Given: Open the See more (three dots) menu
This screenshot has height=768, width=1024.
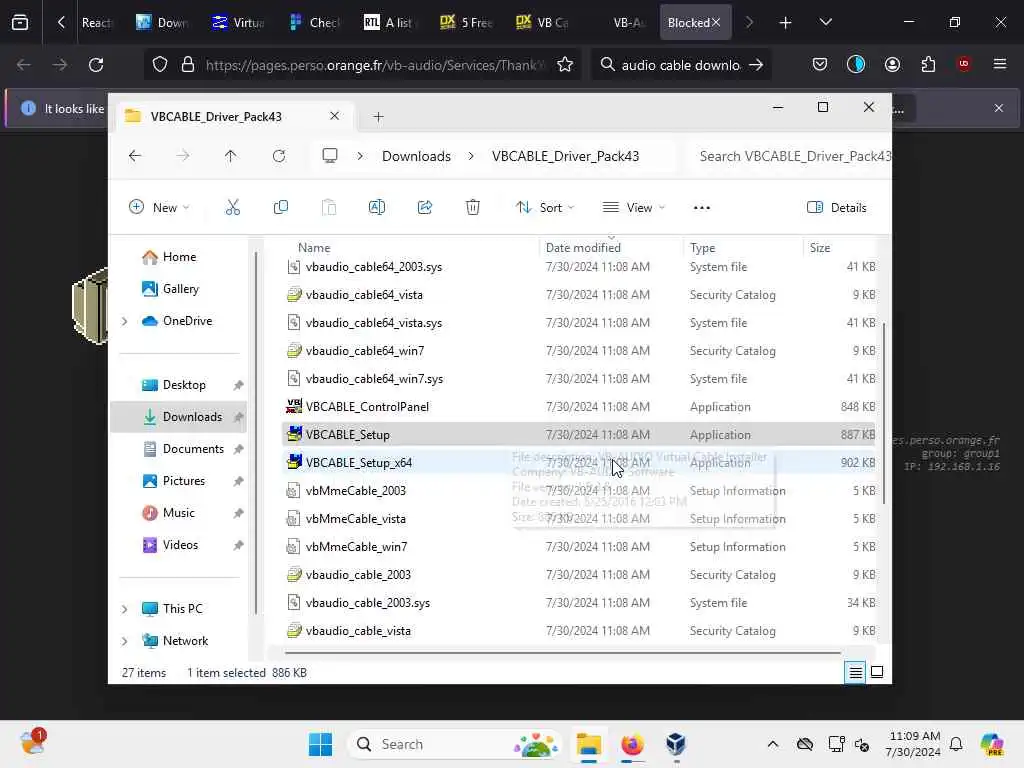Looking at the screenshot, I should [x=701, y=208].
